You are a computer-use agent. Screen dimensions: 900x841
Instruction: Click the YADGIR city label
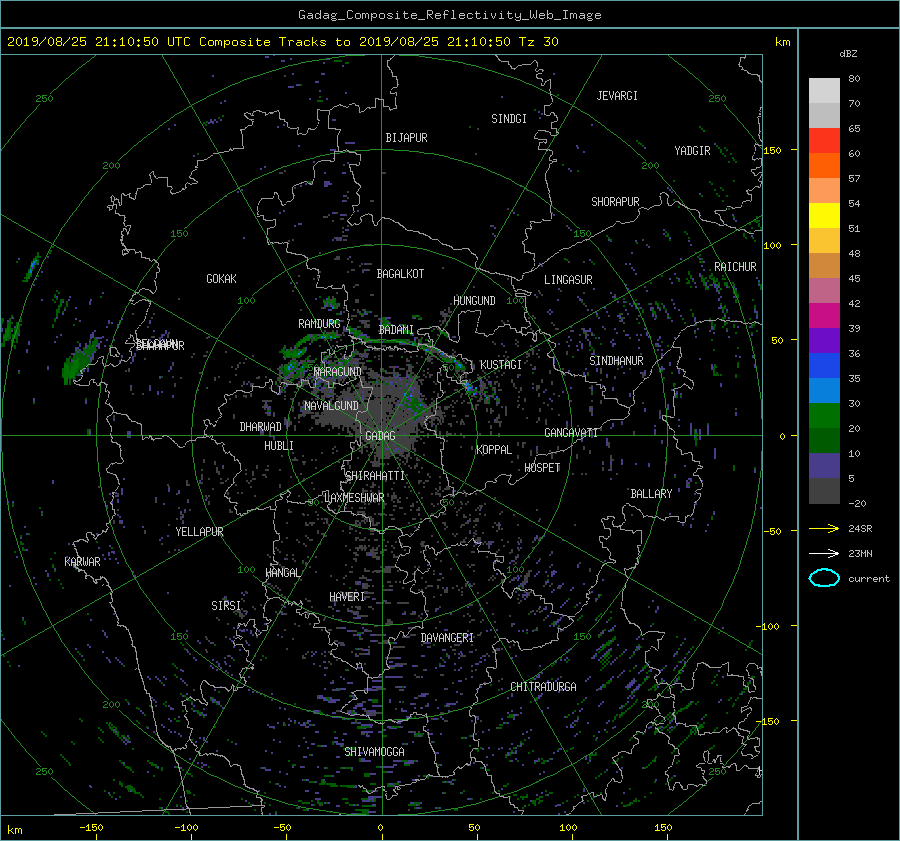pyautogui.click(x=692, y=151)
